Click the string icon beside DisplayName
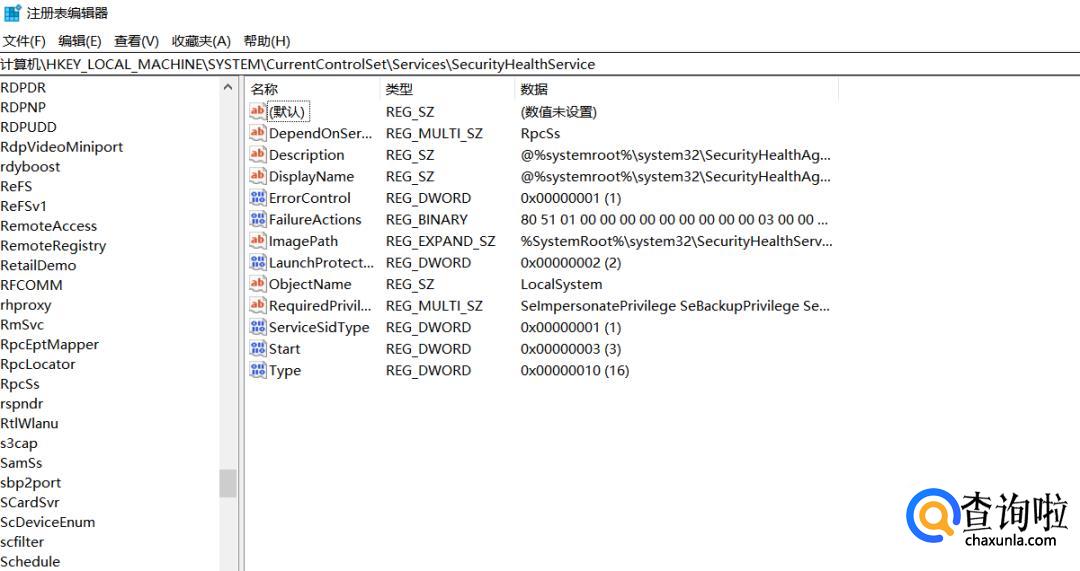The height and width of the screenshot is (571, 1080). [258, 176]
